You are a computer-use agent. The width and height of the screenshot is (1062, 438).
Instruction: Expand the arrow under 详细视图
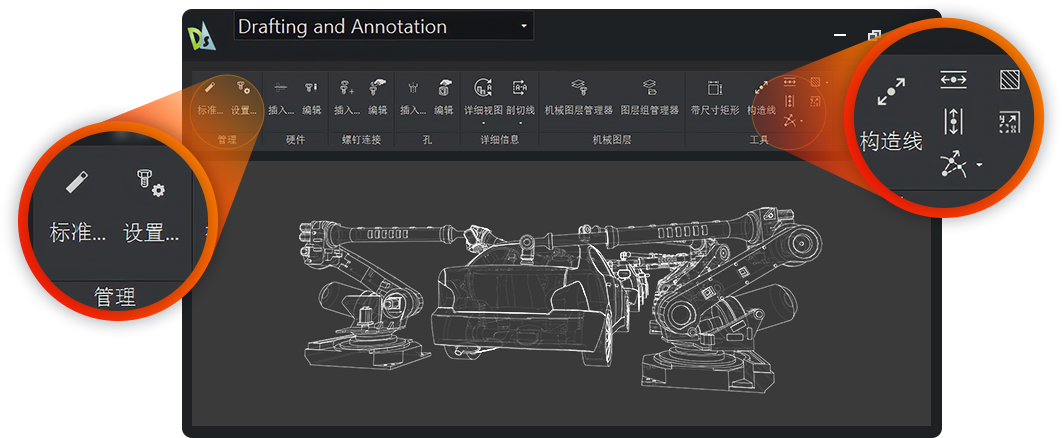(x=483, y=123)
